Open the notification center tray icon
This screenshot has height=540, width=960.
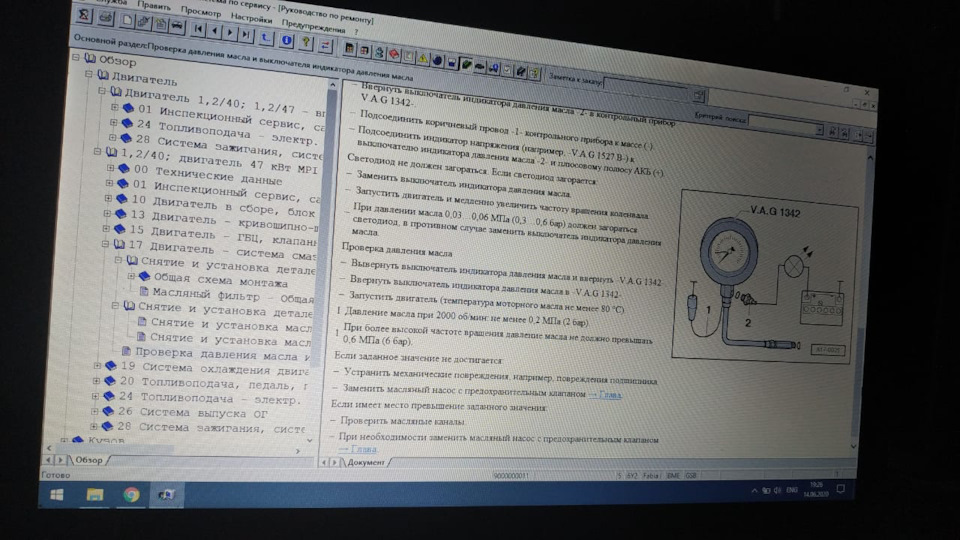(x=841, y=489)
